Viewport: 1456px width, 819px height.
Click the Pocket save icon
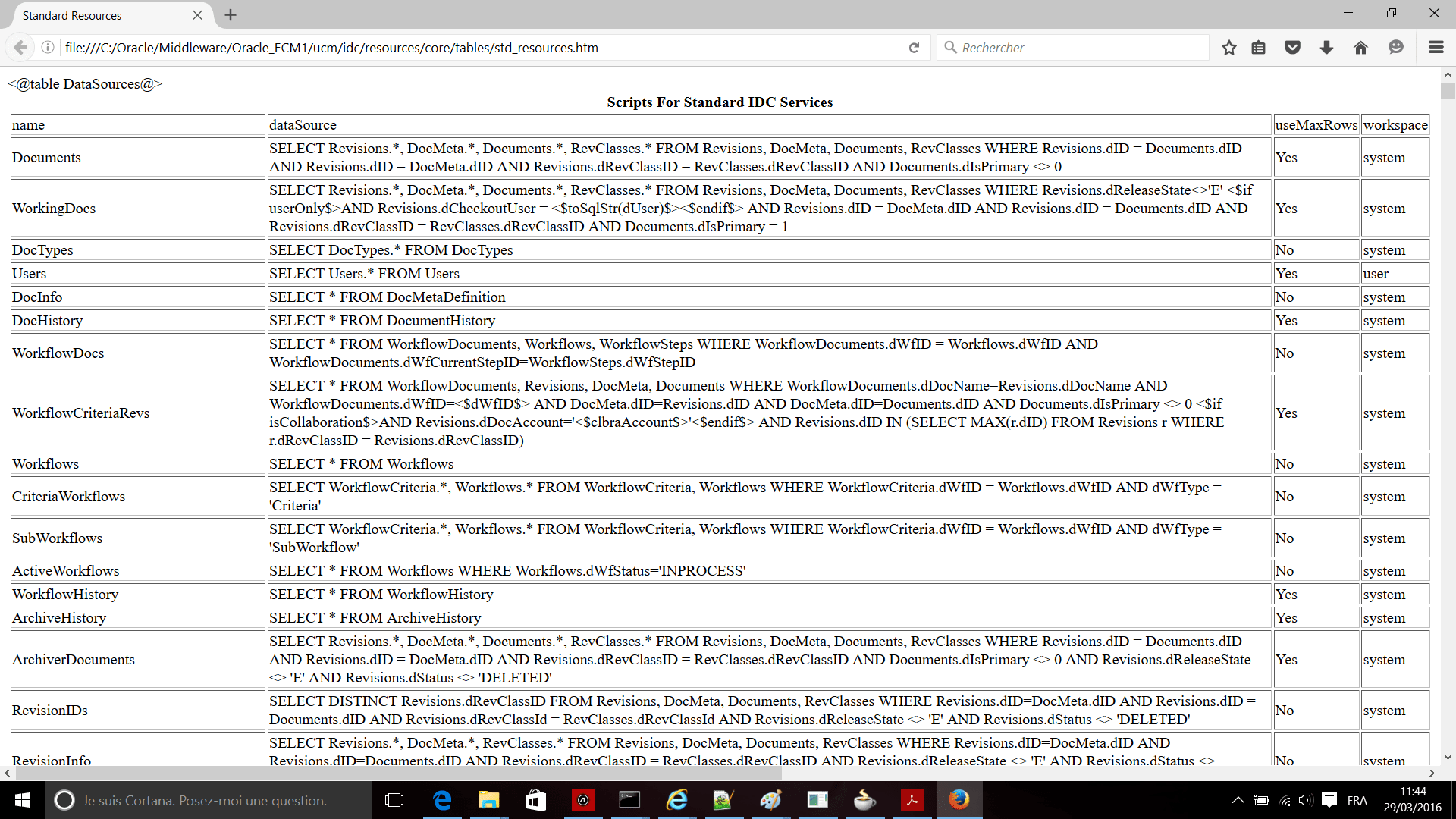[x=1293, y=48]
